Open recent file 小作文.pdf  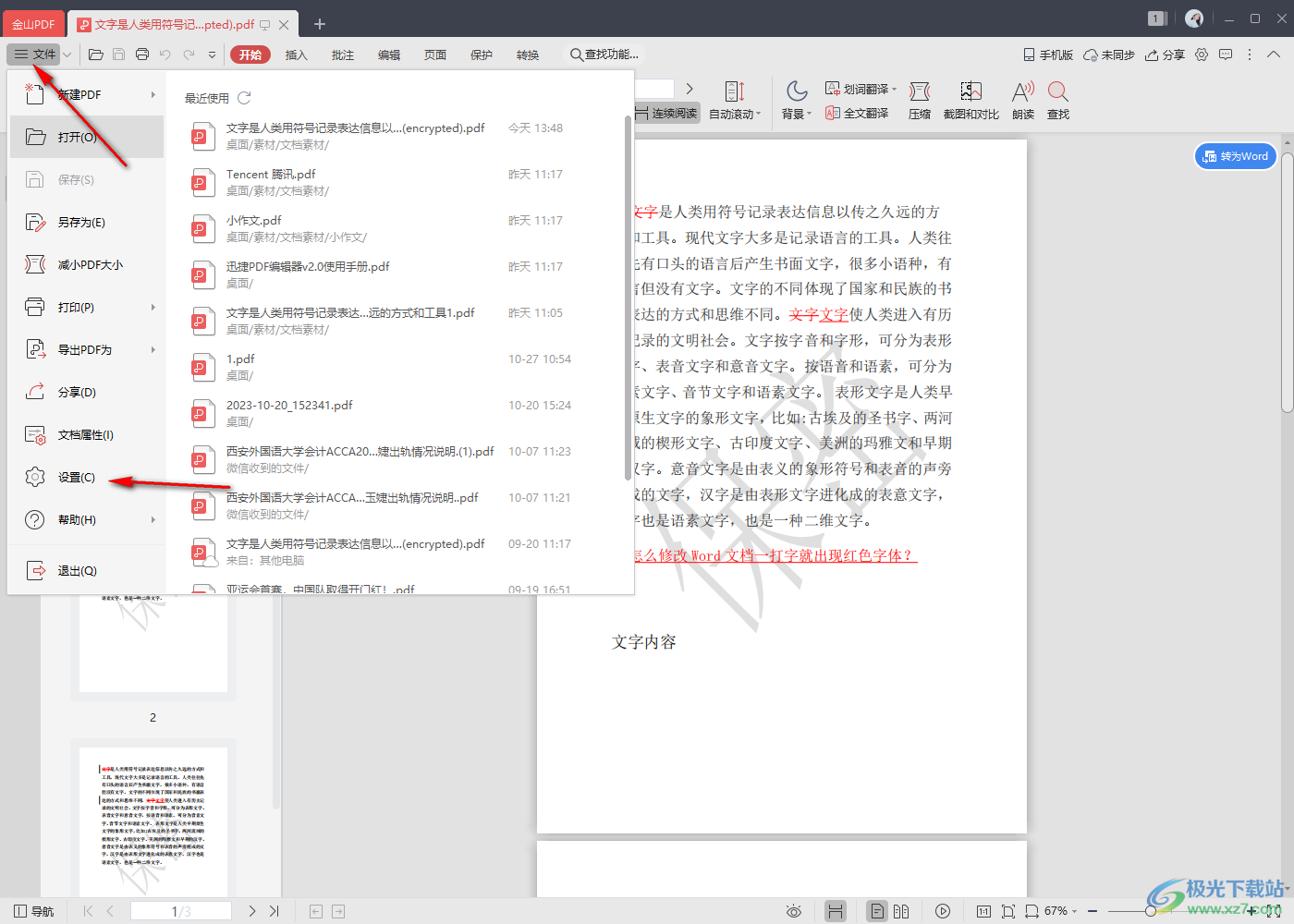point(397,228)
